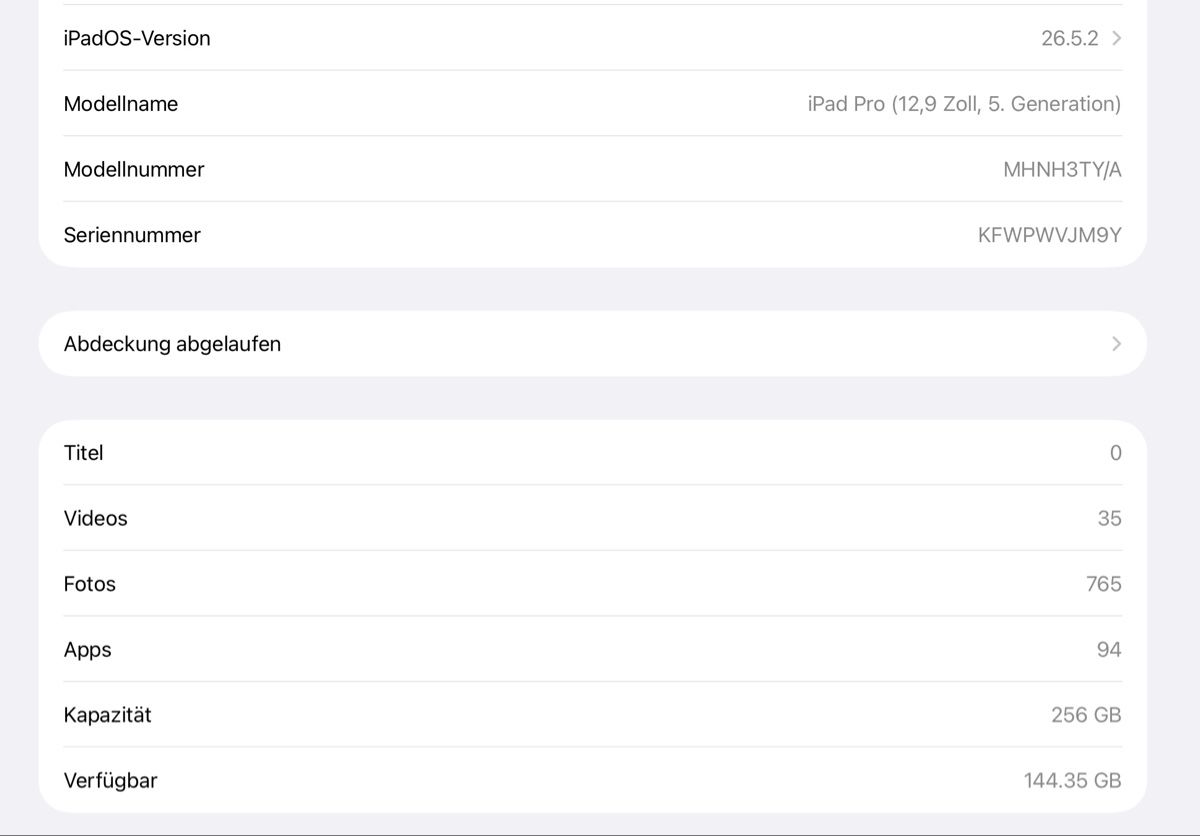Select serial number KFWPWVJM9Y
Image resolution: width=1200 pixels, height=836 pixels.
click(x=1050, y=235)
